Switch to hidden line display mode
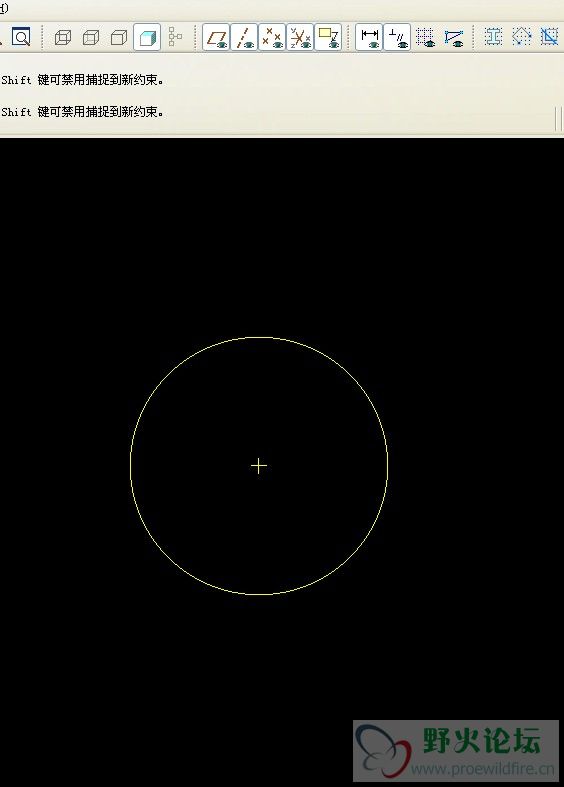The height and width of the screenshot is (787, 564). (x=91, y=37)
